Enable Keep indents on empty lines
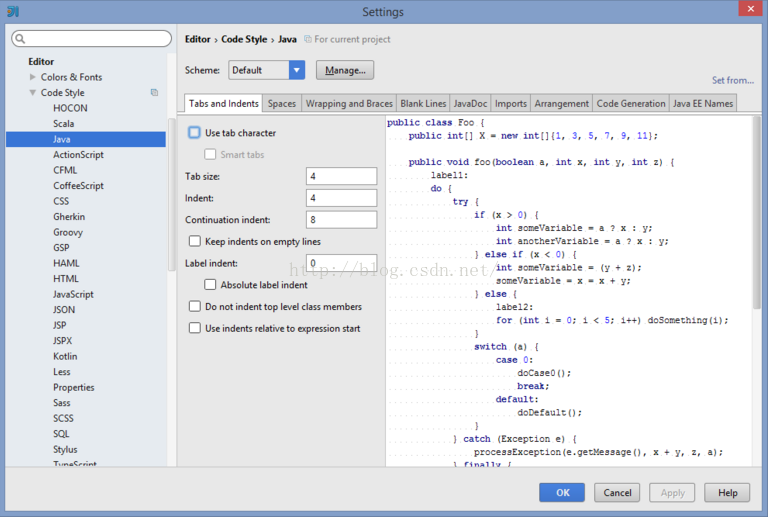This screenshot has width=769, height=518. click(195, 241)
